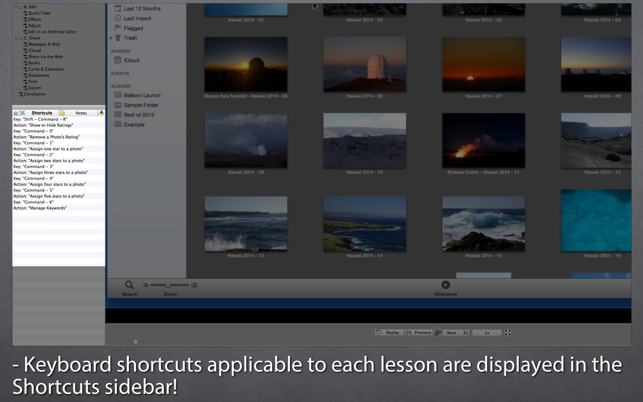The height and width of the screenshot is (402, 643).
Task: Click the Search magnifier icon
Action: point(129,285)
